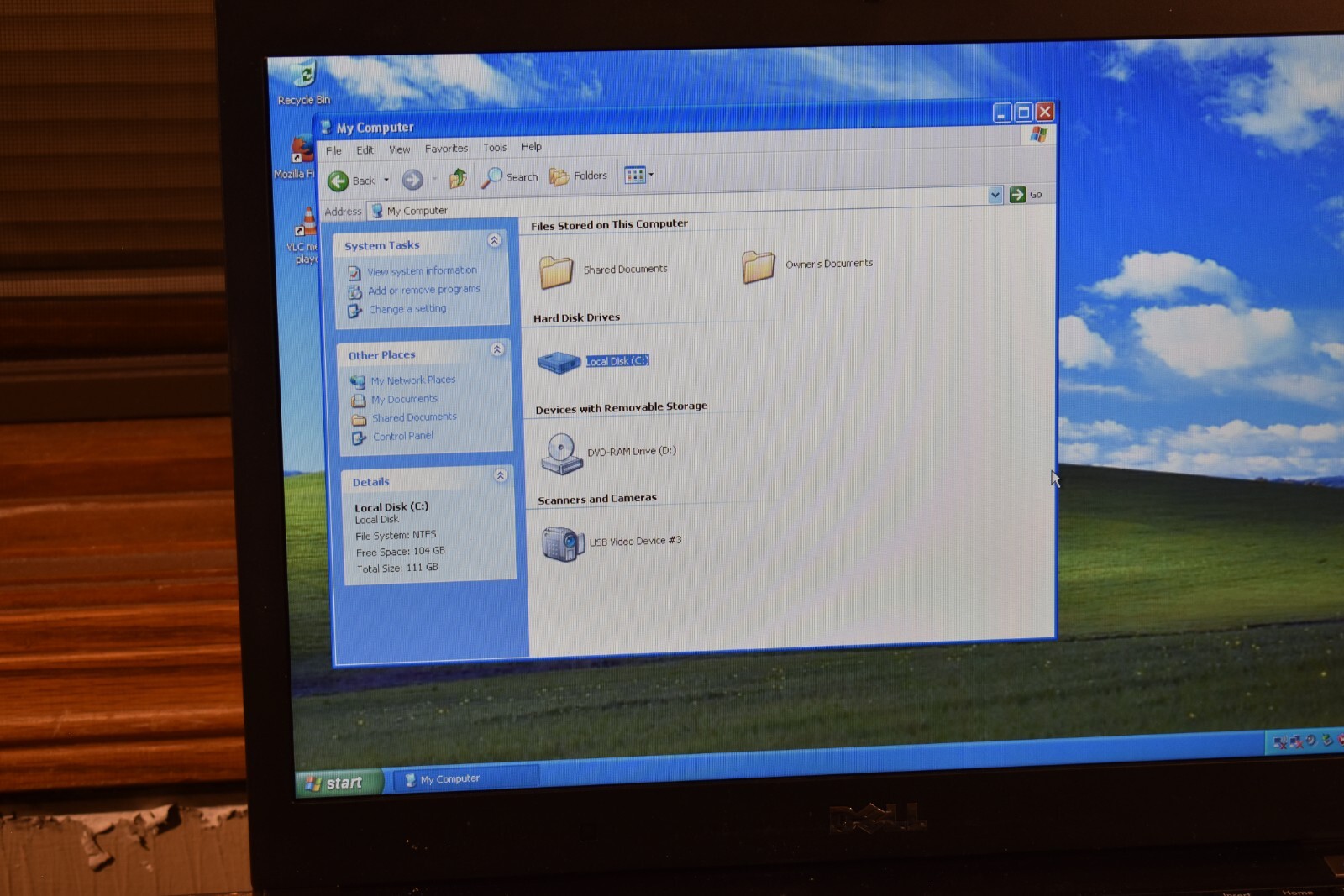The image size is (1344, 896).
Task: Click My Computer taskbar button
Action: (465, 778)
